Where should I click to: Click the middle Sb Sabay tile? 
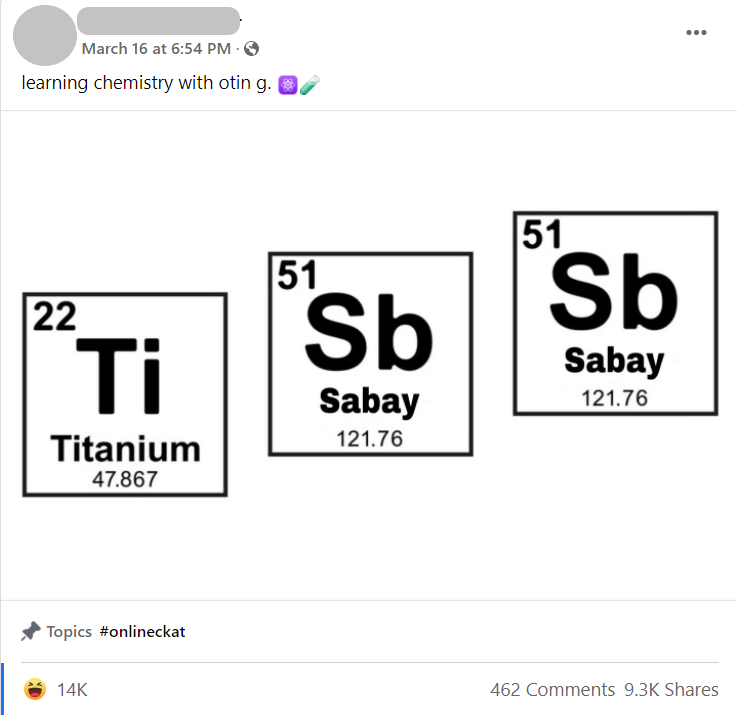pyautogui.click(x=370, y=354)
